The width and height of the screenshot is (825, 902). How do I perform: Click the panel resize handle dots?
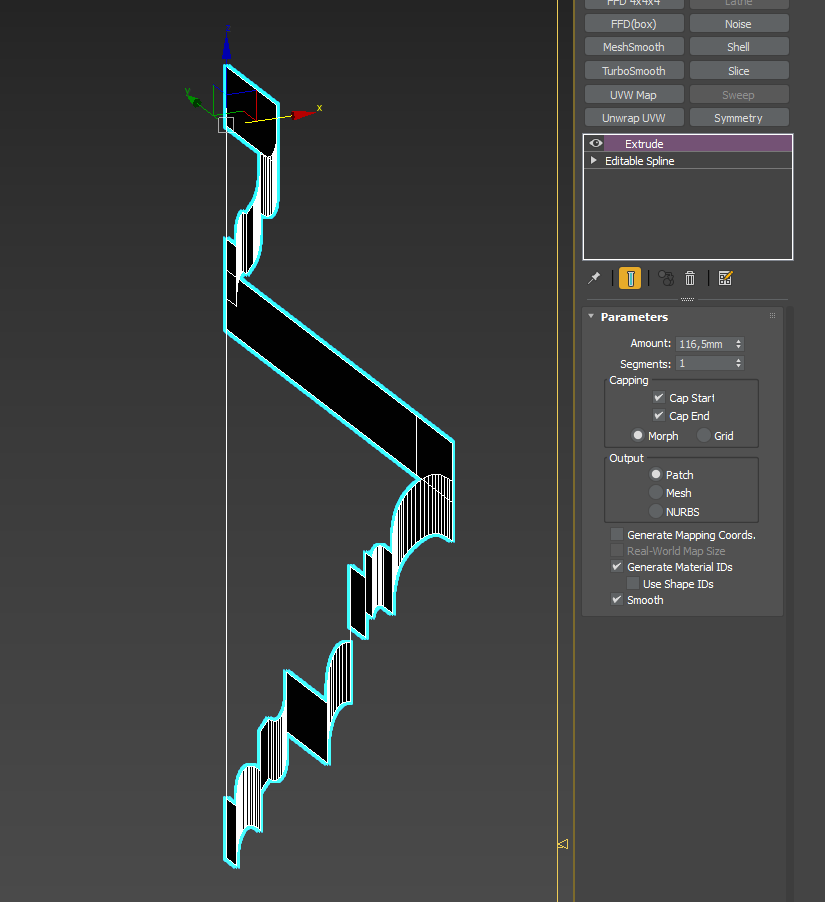click(688, 299)
